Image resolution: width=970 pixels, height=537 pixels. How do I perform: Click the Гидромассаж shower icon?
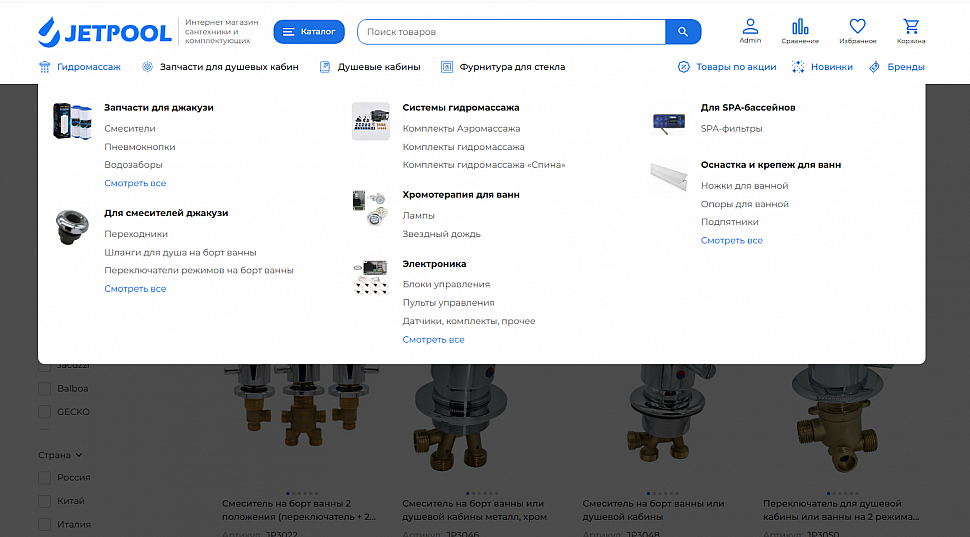(x=45, y=67)
